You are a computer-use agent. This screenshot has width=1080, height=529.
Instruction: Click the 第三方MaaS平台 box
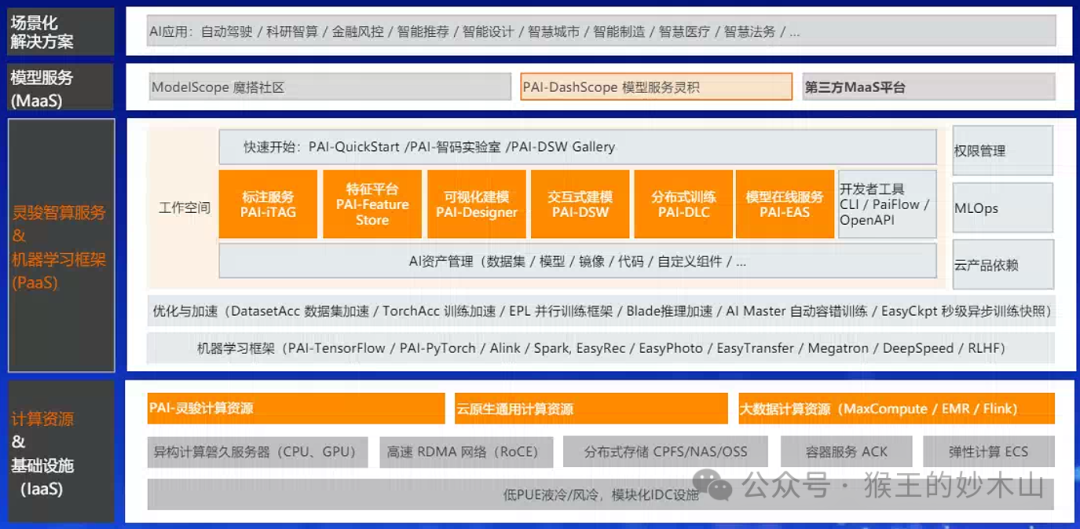click(x=928, y=87)
